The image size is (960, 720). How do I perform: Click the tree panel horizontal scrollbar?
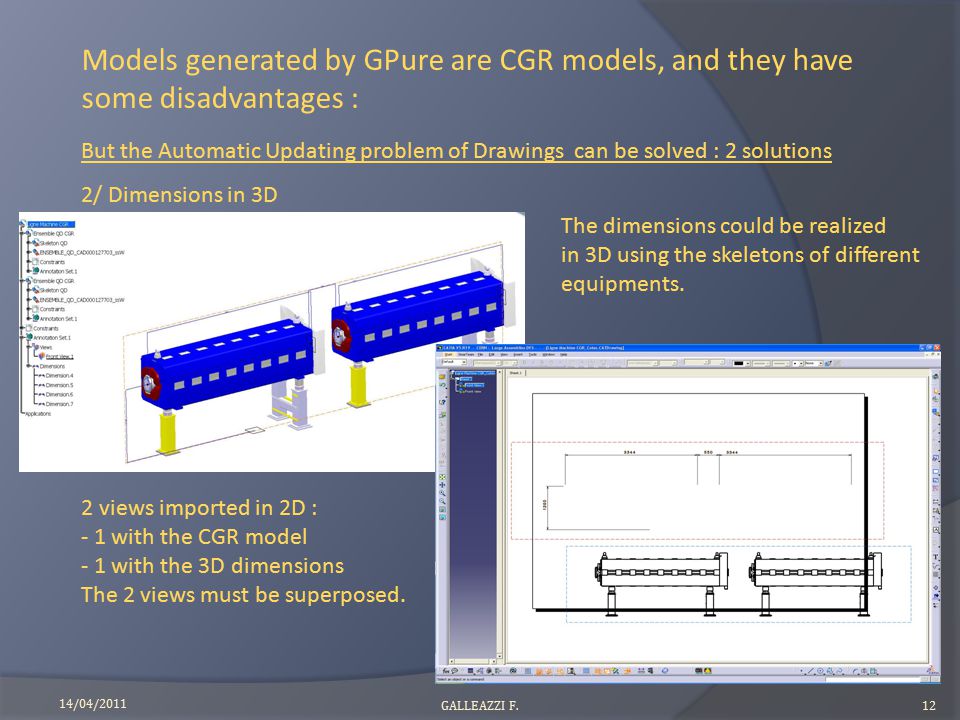(x=472, y=661)
